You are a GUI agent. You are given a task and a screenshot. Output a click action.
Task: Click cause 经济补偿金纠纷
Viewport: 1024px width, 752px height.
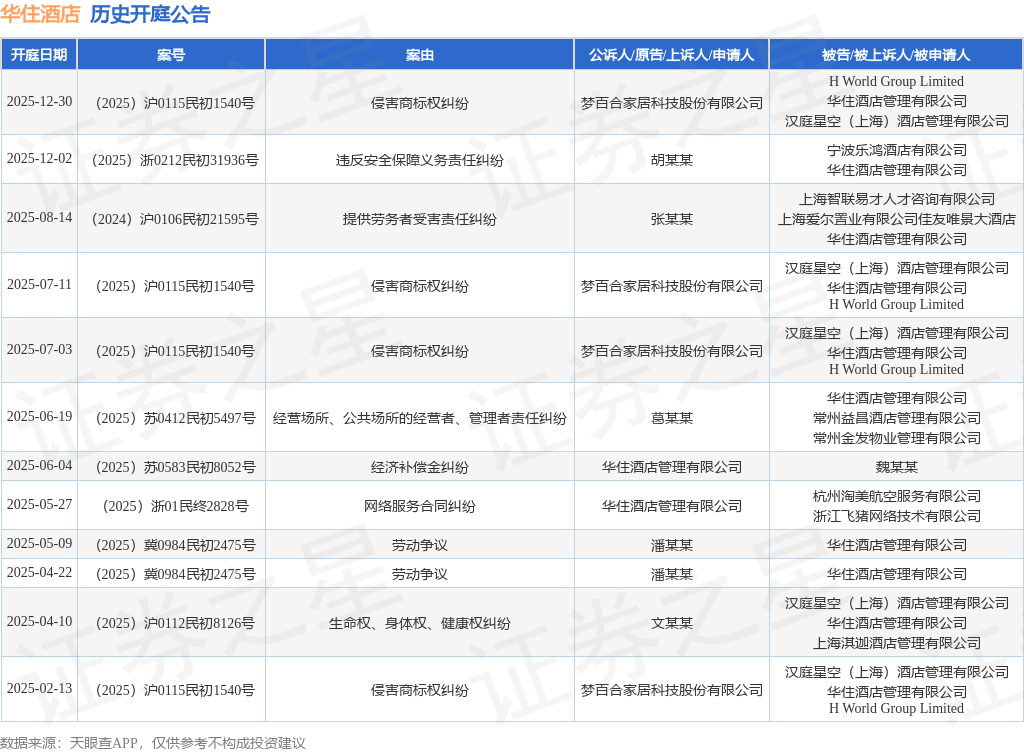pyautogui.click(x=420, y=467)
